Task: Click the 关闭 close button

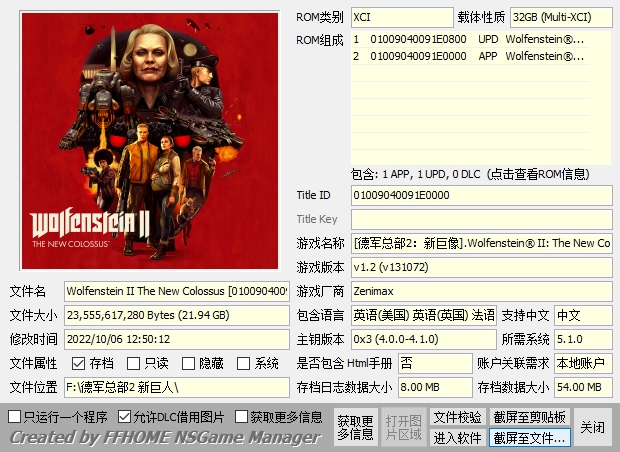Action: 592,427
